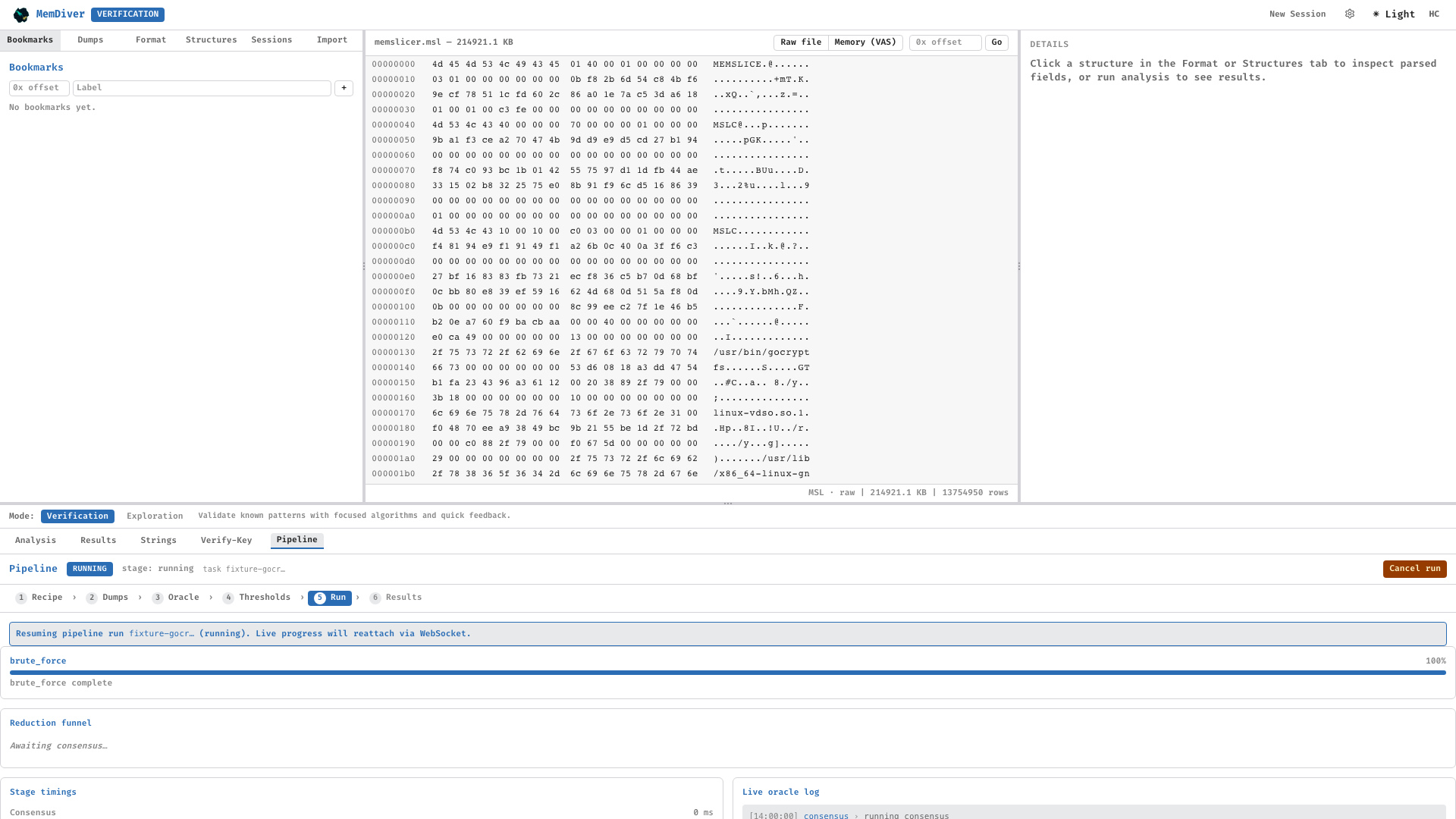Start a New Session
1456x819 pixels.
click(1298, 14)
